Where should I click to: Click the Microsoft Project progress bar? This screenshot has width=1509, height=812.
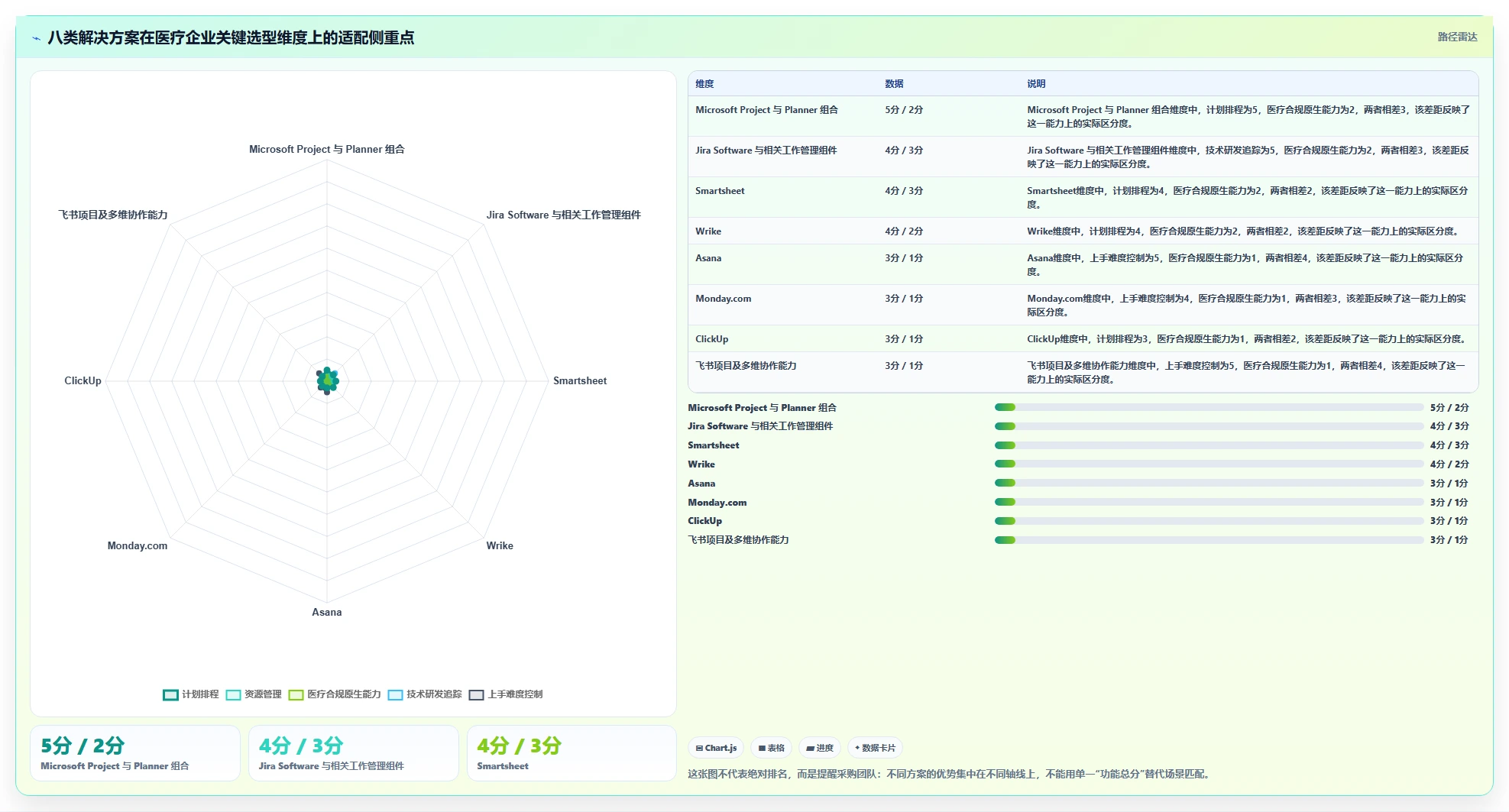[1209, 408]
